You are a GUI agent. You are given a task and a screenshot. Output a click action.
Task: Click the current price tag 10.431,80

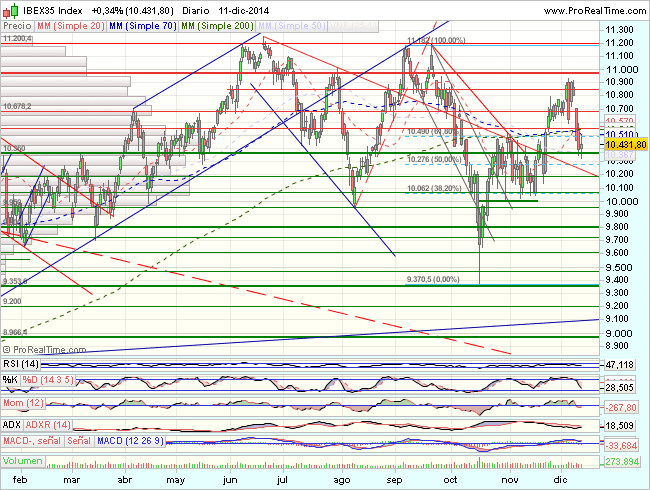[x=626, y=144]
